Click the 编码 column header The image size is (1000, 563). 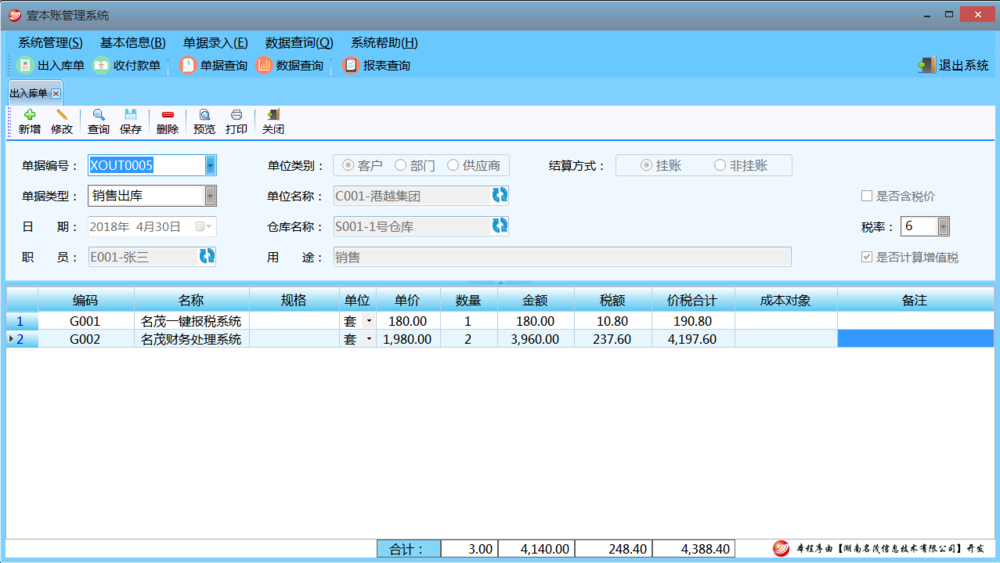point(85,300)
